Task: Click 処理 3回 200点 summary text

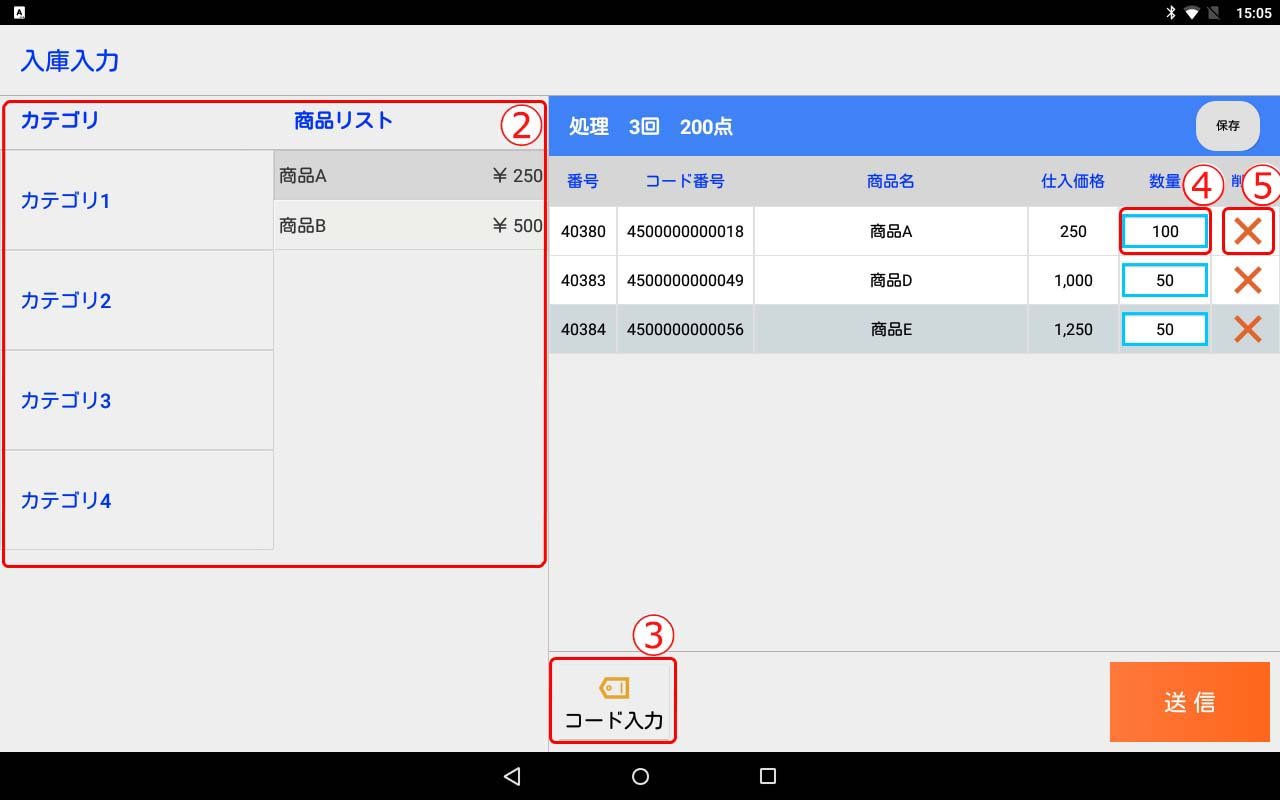Action: click(651, 126)
